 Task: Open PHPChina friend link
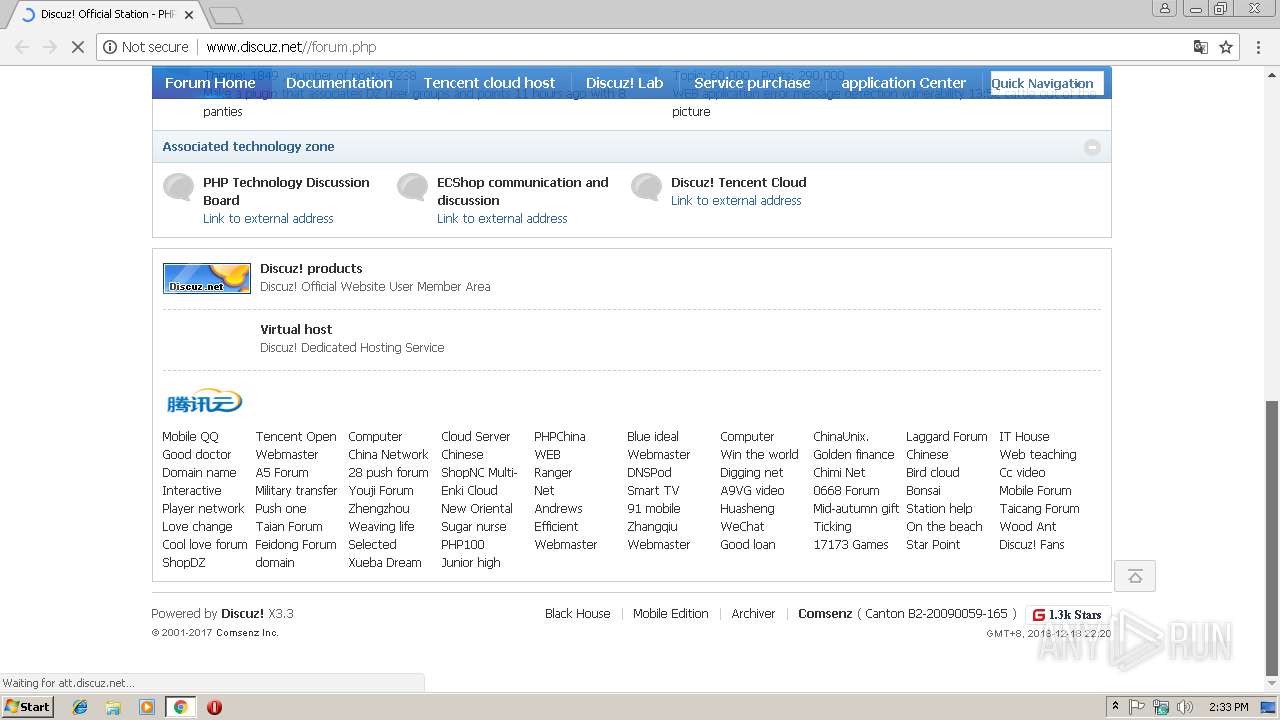[x=560, y=437]
